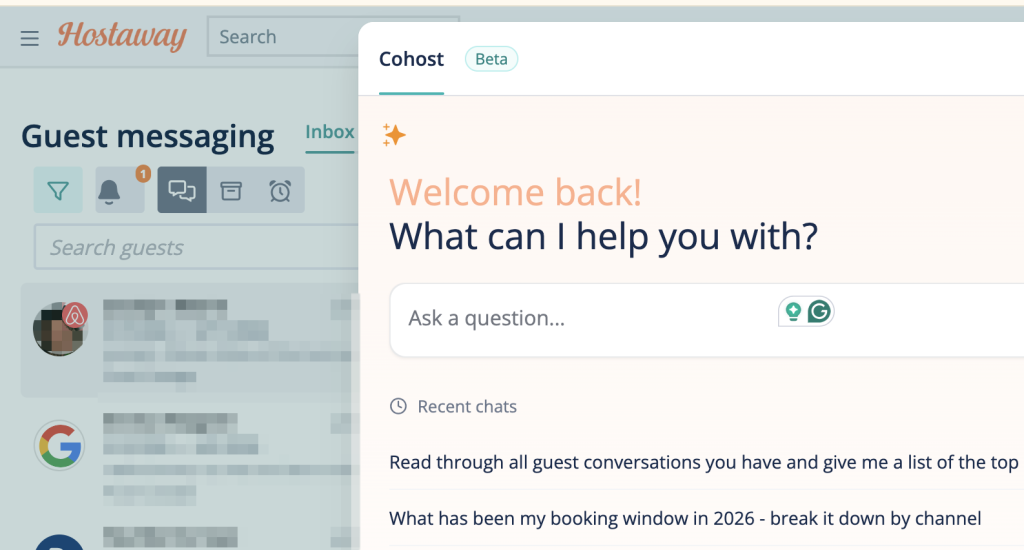Open the Airbnb guest conversation
The image size is (1024, 550).
[x=189, y=340]
